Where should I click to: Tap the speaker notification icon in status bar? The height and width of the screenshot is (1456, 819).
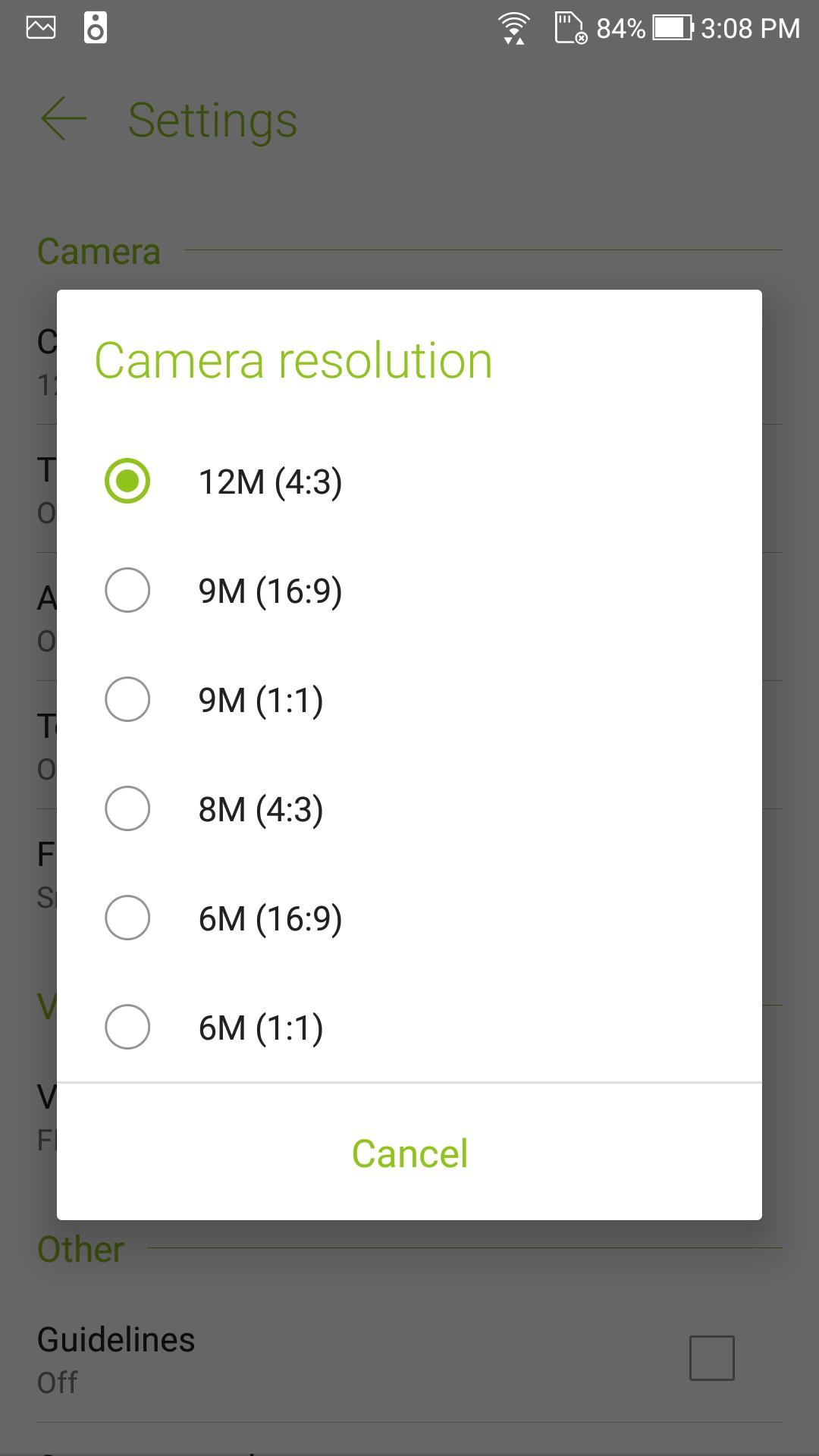coord(95,28)
